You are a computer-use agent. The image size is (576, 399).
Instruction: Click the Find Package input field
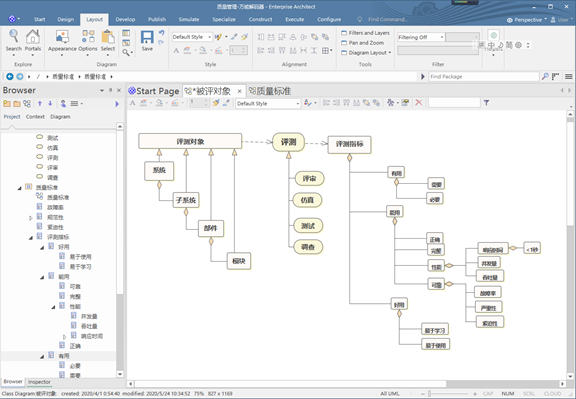click(x=483, y=76)
